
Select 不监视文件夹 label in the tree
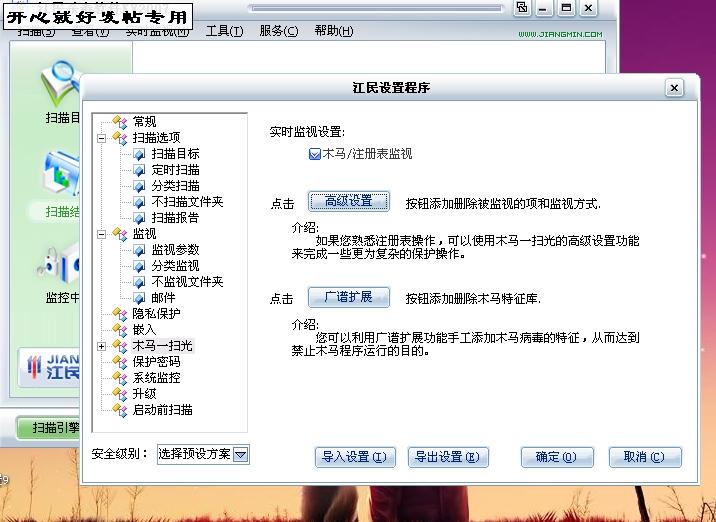tap(187, 282)
